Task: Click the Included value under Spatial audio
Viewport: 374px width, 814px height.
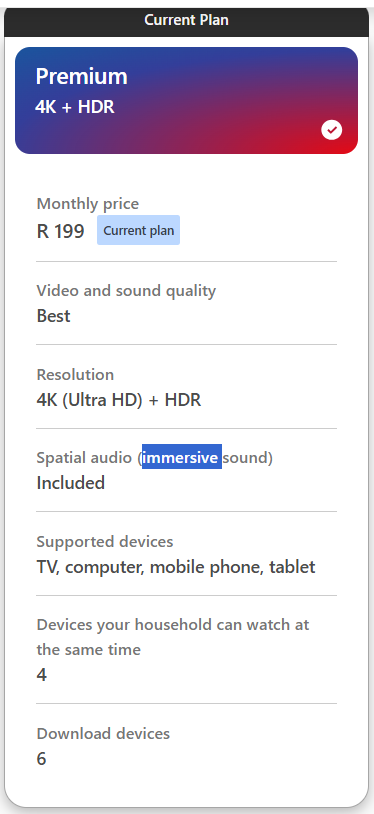Action: coord(71,483)
